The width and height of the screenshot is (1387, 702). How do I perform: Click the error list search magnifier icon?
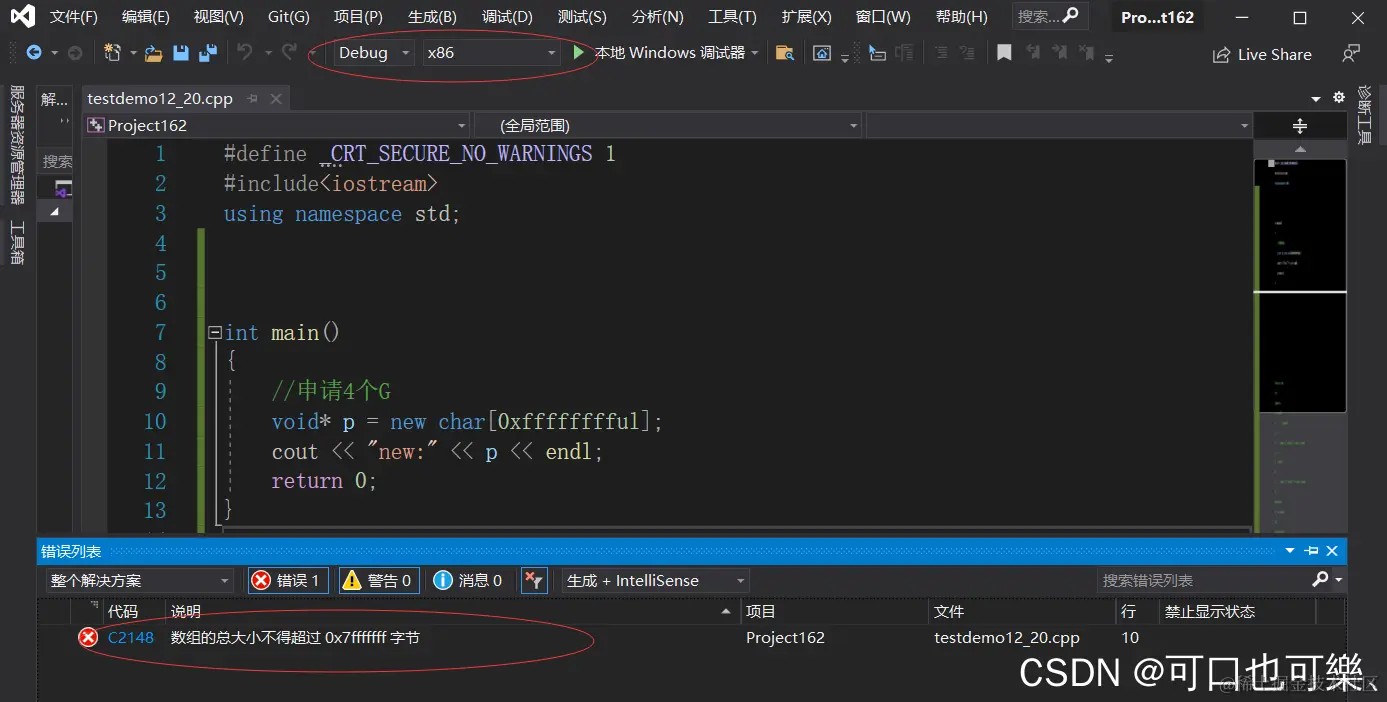click(x=1320, y=580)
